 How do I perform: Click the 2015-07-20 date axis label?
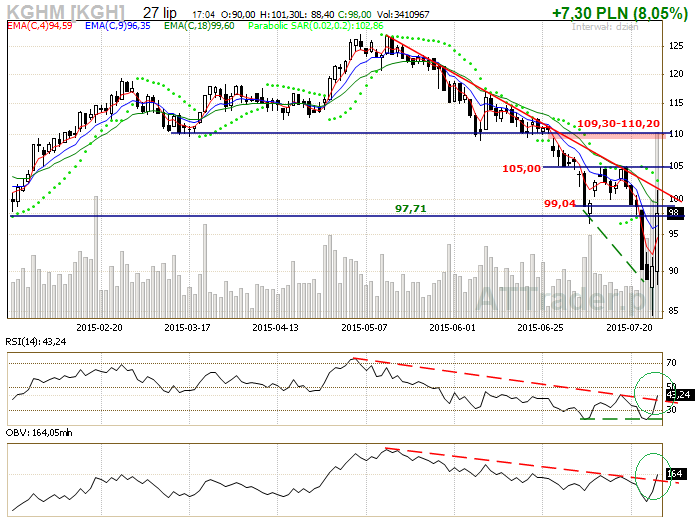coord(629,327)
